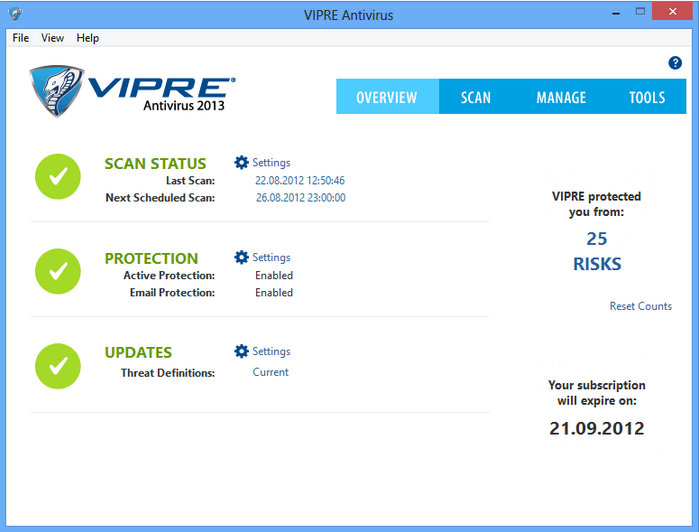Click the Protection green checkmark
Image resolution: width=699 pixels, height=532 pixels.
coord(58,271)
